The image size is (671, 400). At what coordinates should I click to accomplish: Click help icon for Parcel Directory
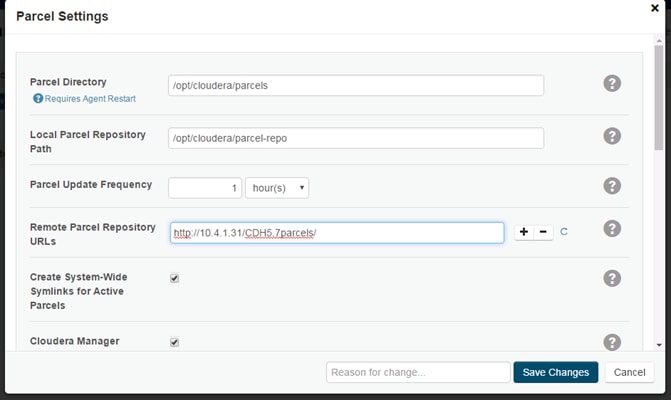pyautogui.click(x=612, y=83)
